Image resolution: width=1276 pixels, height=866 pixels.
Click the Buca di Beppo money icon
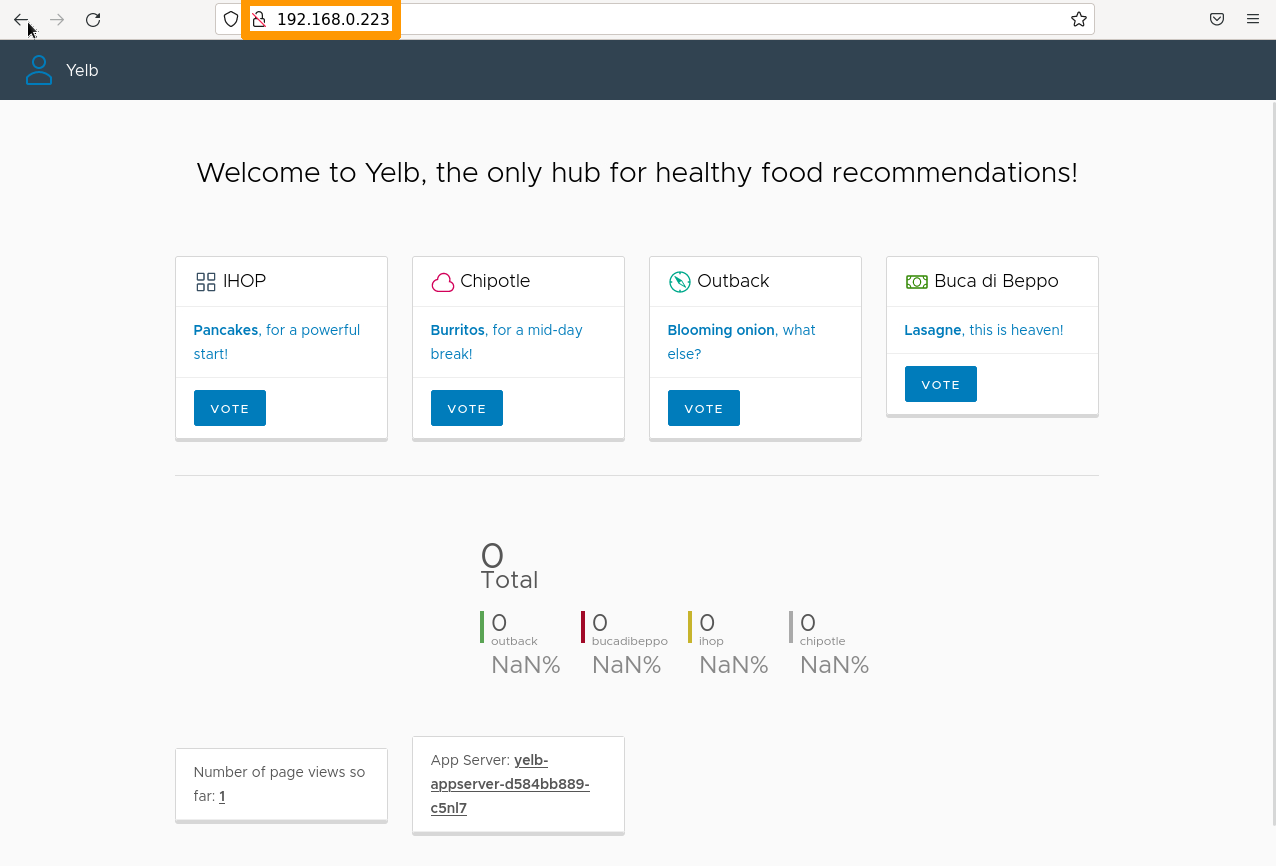tap(917, 282)
